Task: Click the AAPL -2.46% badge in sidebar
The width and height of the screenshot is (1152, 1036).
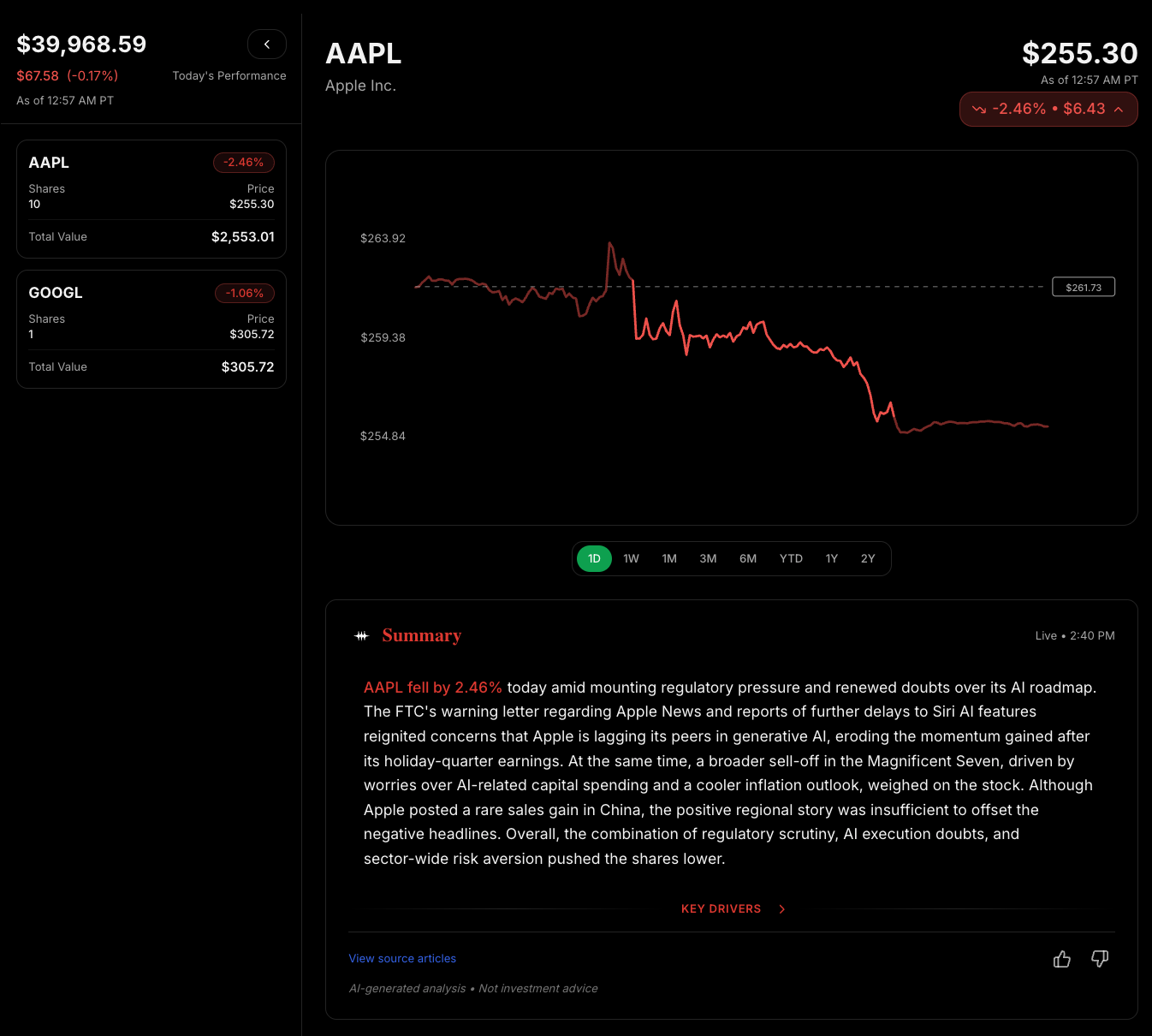Action: 244,163
